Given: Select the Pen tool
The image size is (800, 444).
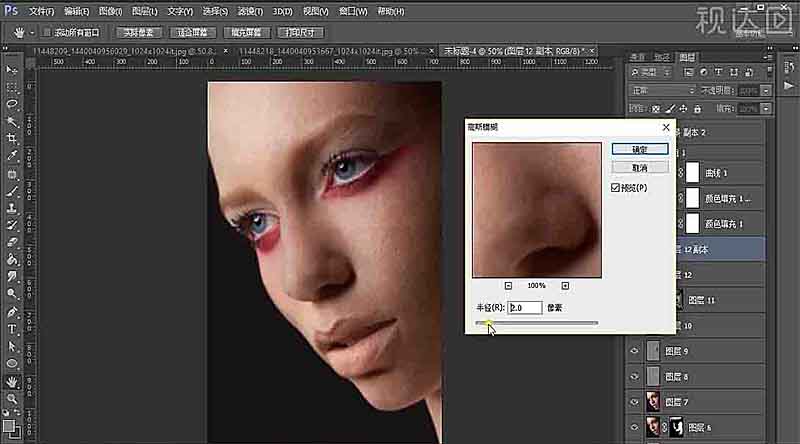Looking at the screenshot, I should pyautogui.click(x=12, y=312).
